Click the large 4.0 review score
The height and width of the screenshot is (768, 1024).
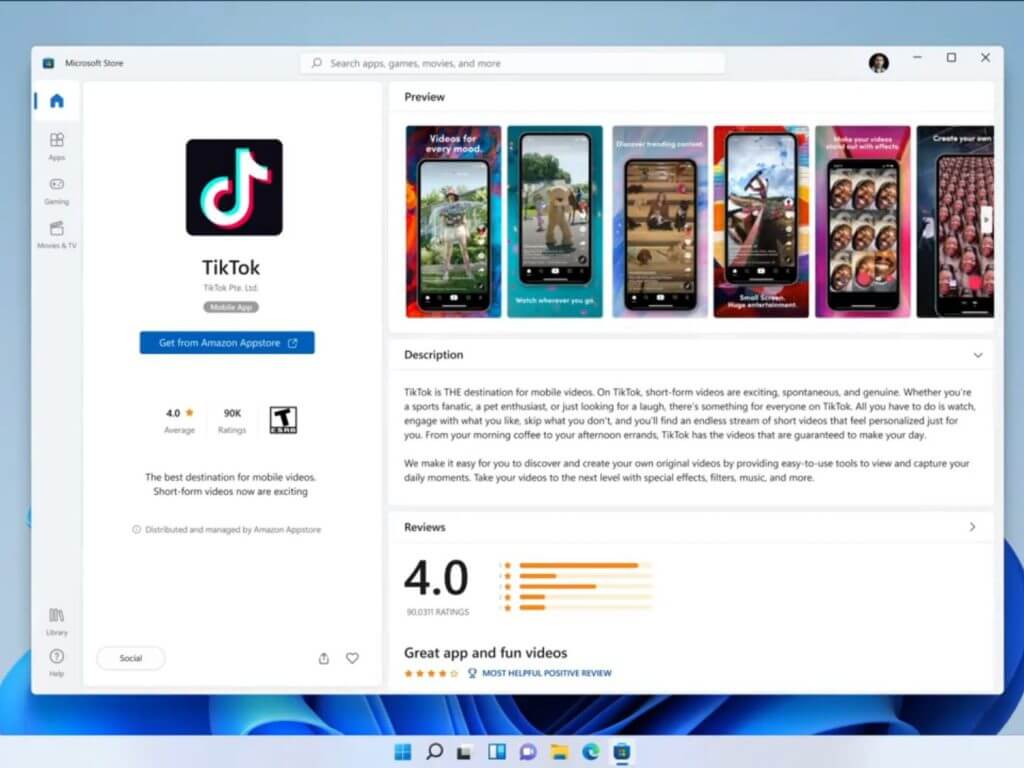click(x=436, y=578)
